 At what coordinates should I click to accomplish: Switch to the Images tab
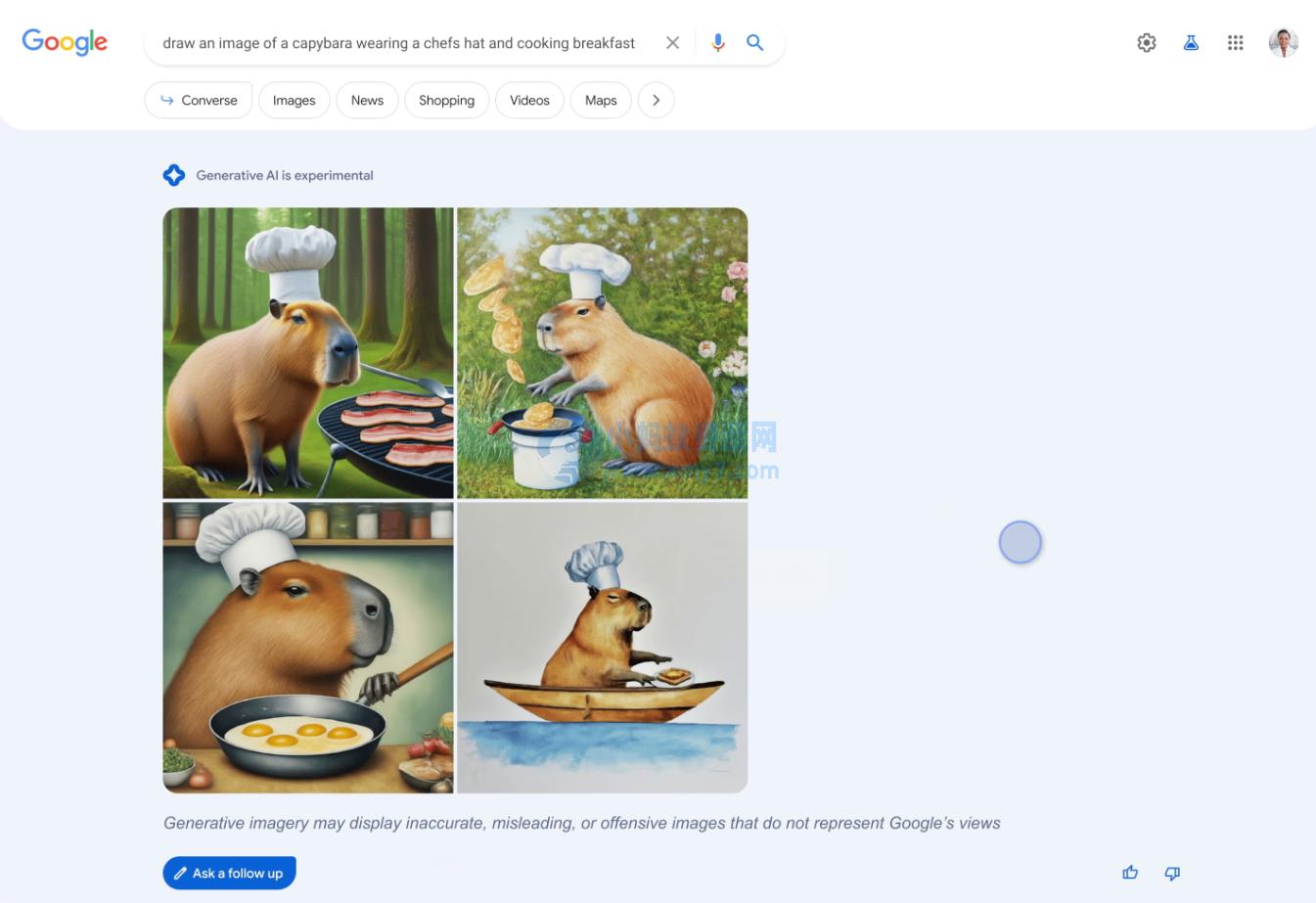(x=295, y=100)
